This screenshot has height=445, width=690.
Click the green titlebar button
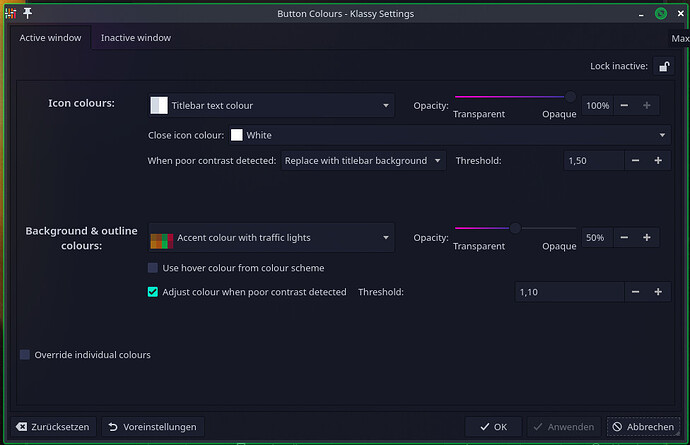(x=661, y=13)
